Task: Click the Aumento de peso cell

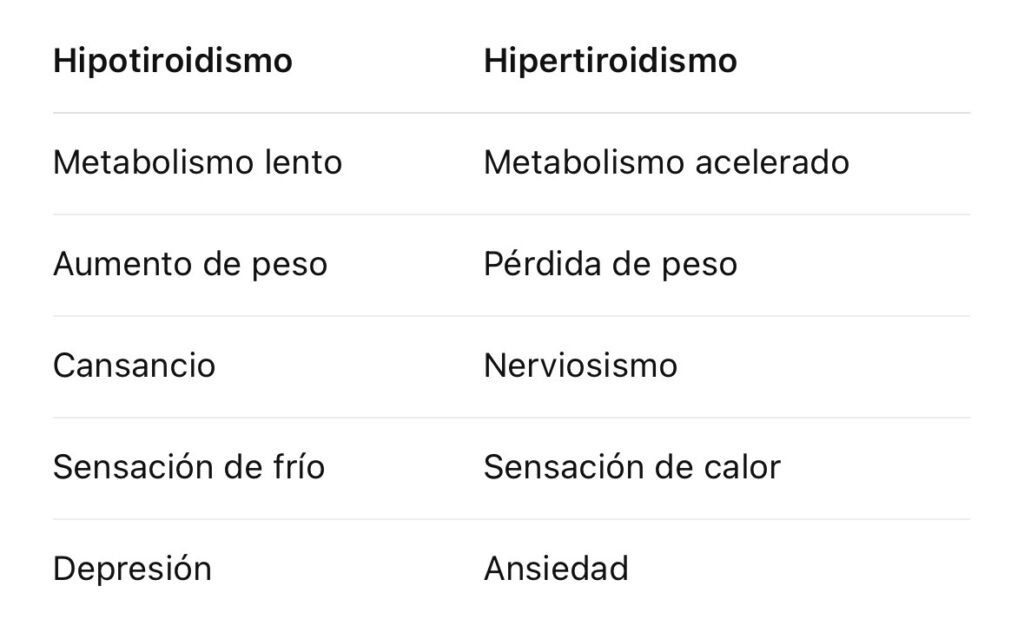Action: (190, 264)
